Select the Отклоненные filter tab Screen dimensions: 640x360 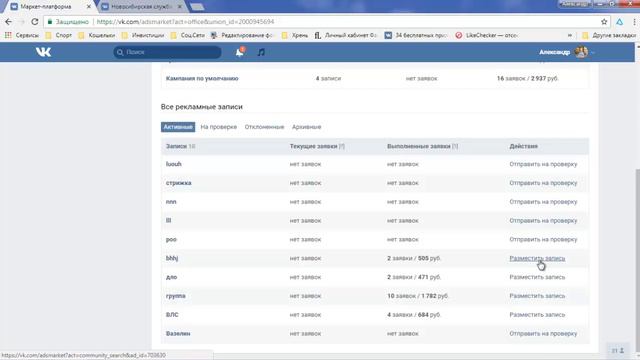click(264, 127)
